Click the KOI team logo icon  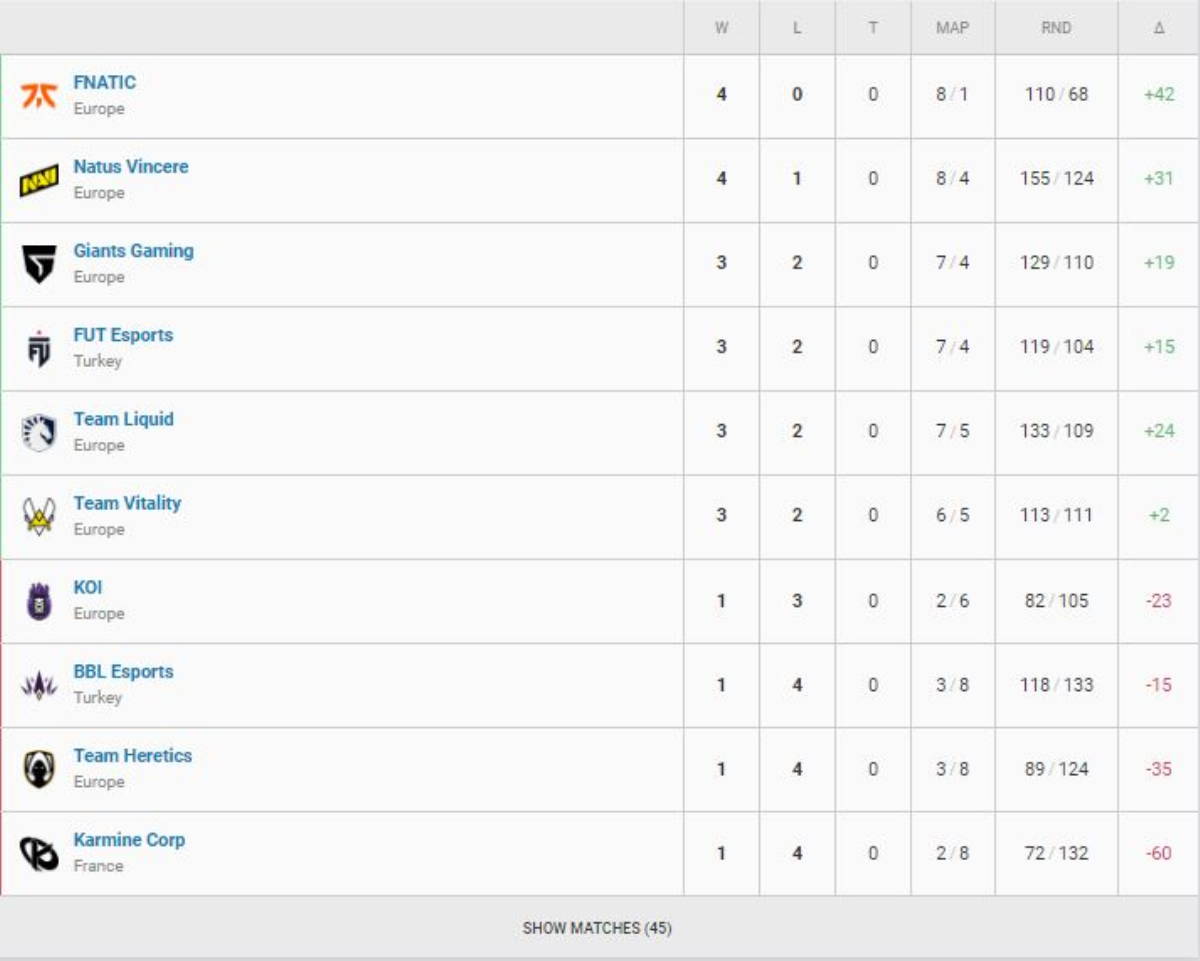(x=39, y=601)
